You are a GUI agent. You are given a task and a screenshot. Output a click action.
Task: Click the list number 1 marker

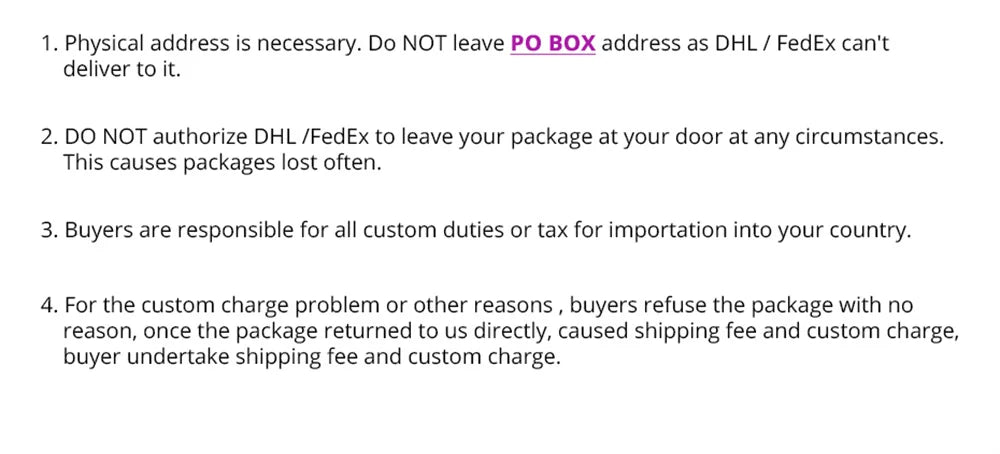48,44
